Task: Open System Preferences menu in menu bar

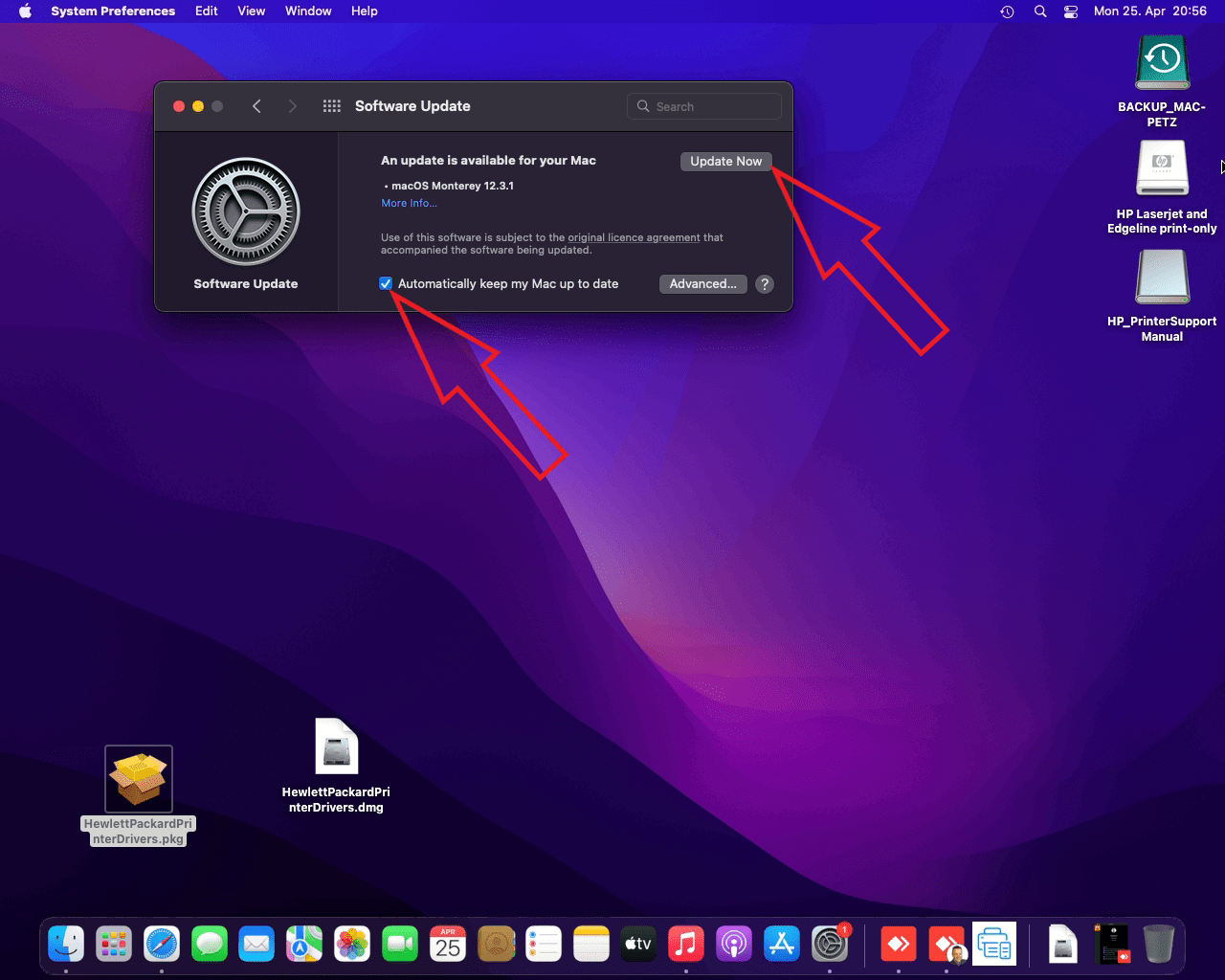Action: [x=113, y=11]
